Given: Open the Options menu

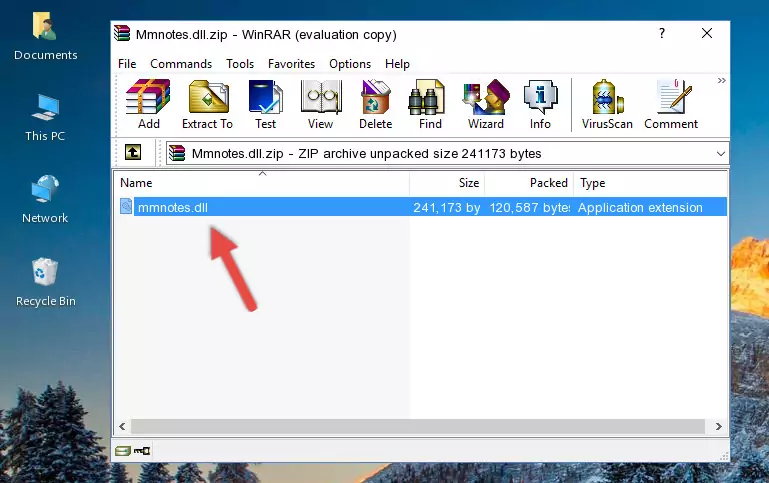Looking at the screenshot, I should point(350,64).
